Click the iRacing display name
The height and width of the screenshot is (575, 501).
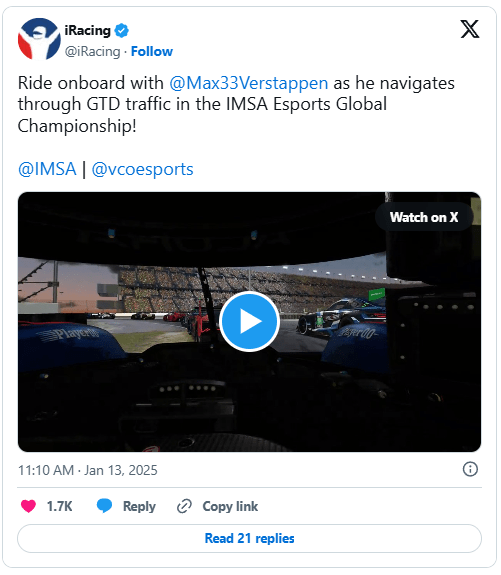(87, 30)
